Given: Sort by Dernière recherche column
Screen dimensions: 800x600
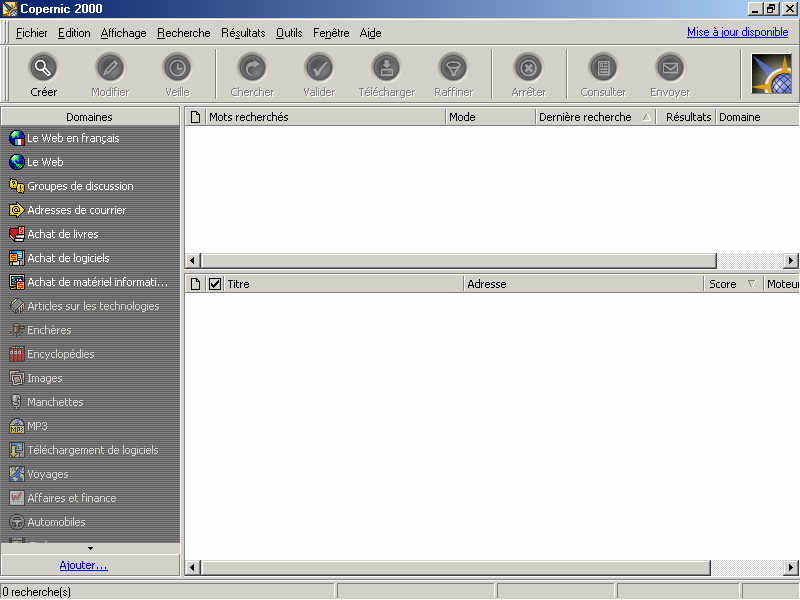Looking at the screenshot, I should coord(595,117).
